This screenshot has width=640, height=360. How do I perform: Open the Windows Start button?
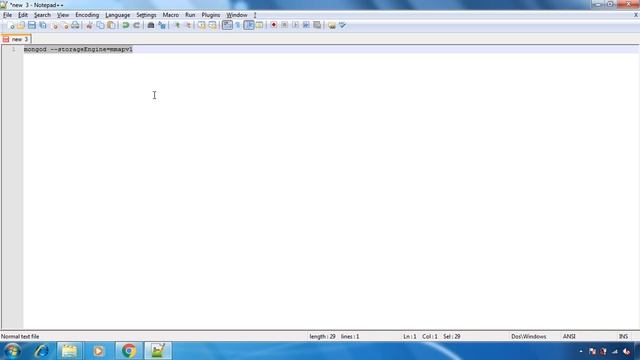[12, 351]
